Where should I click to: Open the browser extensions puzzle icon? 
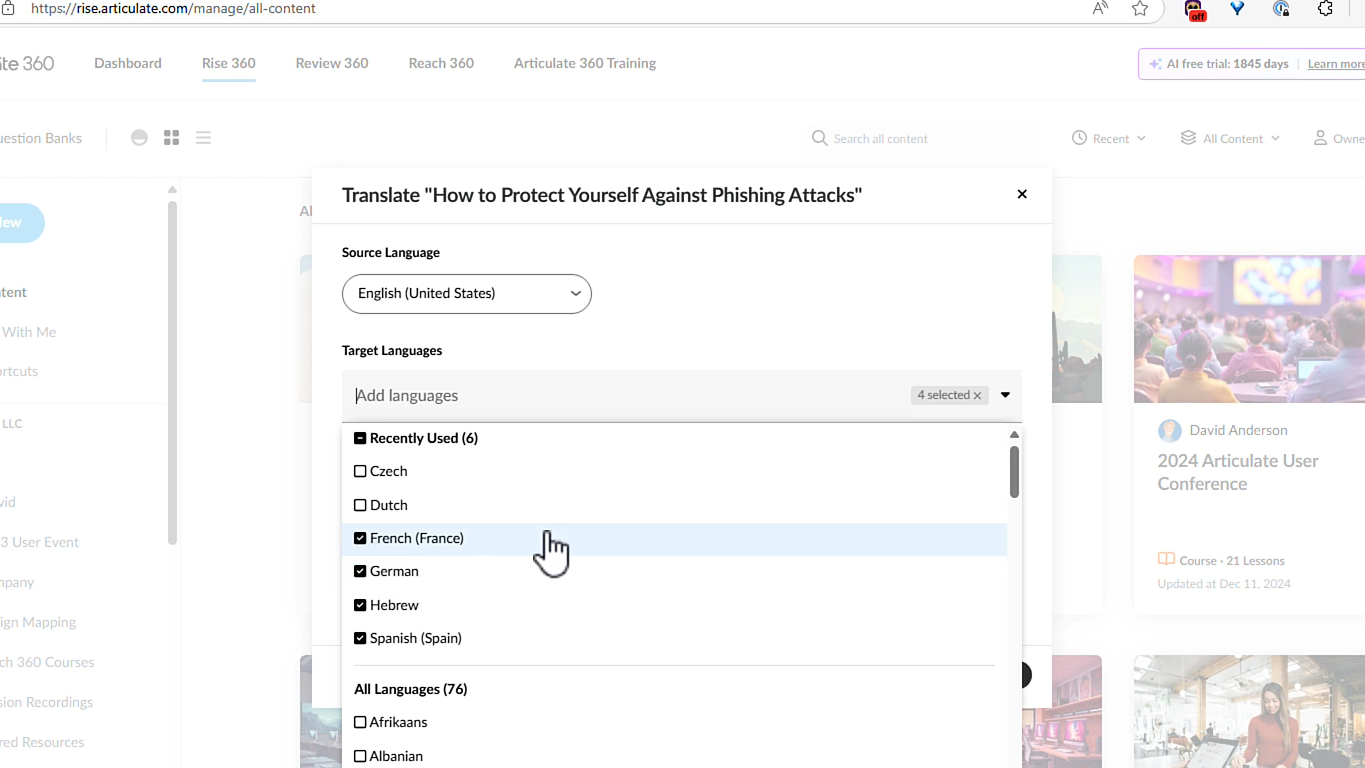point(1325,9)
